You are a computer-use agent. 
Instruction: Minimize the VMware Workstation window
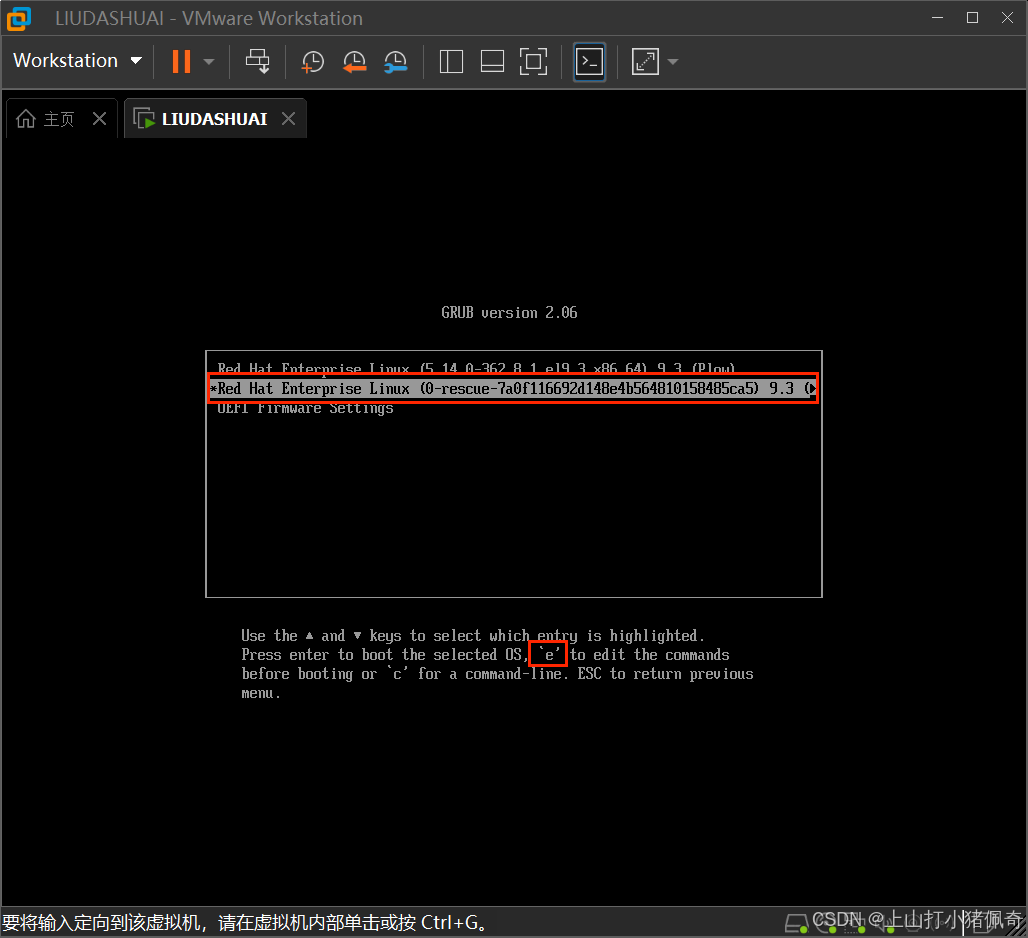pyautogui.click(x=938, y=18)
